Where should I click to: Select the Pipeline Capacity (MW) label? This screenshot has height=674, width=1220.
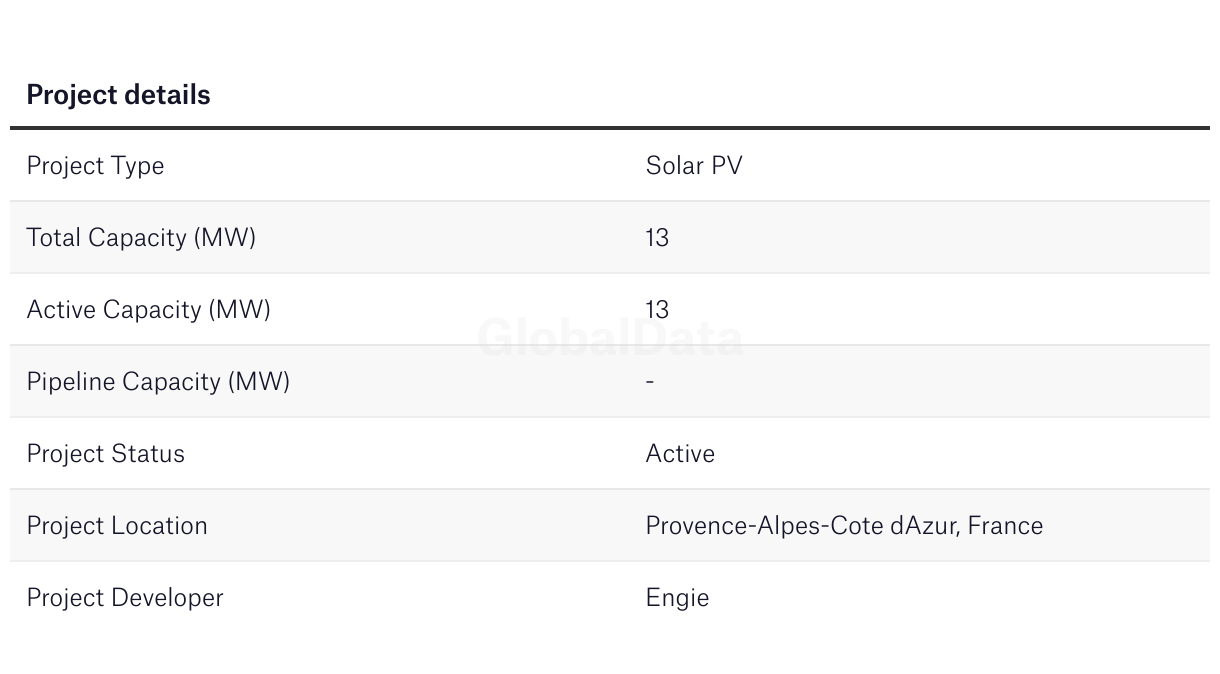(x=158, y=382)
